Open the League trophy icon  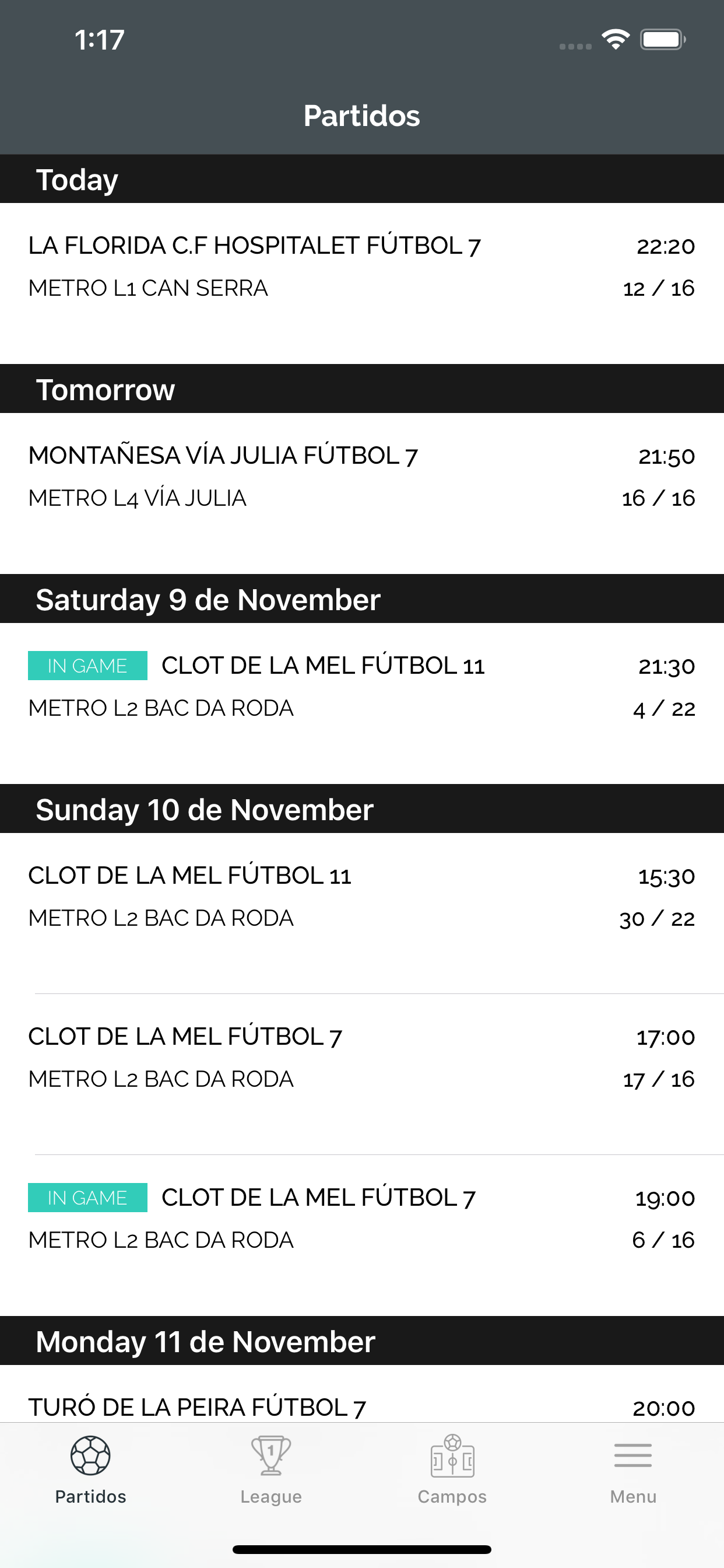point(270,1455)
